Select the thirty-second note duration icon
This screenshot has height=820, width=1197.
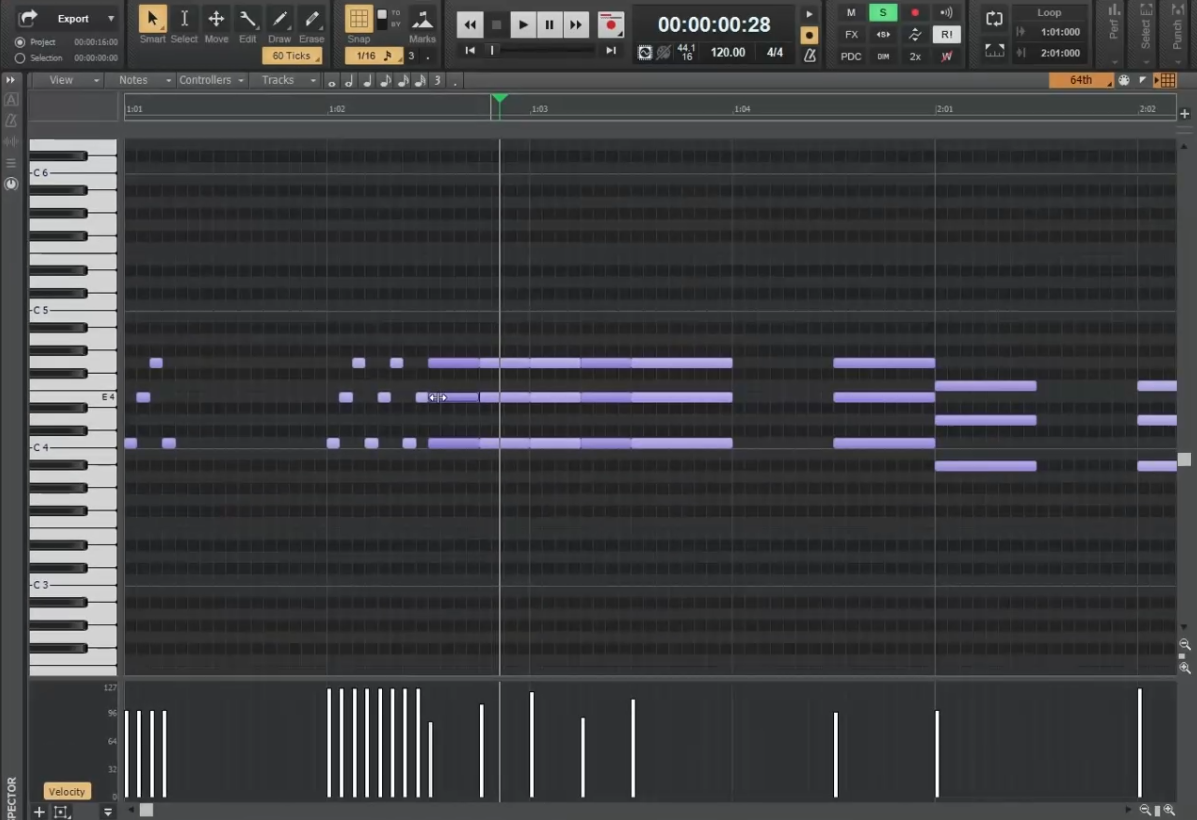pyautogui.click(x=420, y=80)
